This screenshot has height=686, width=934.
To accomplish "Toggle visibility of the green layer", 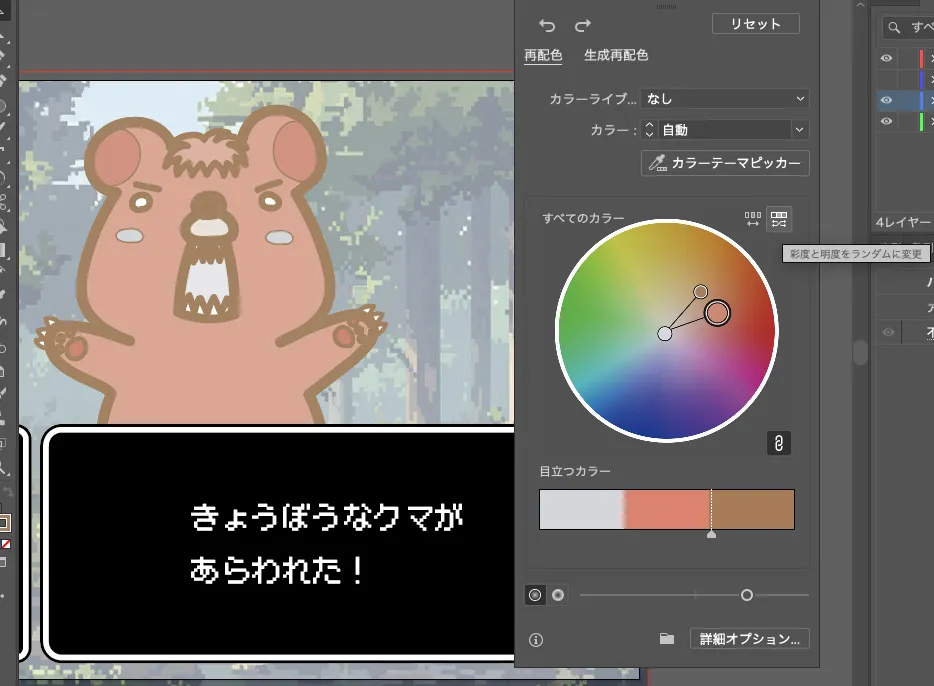I will pos(888,121).
